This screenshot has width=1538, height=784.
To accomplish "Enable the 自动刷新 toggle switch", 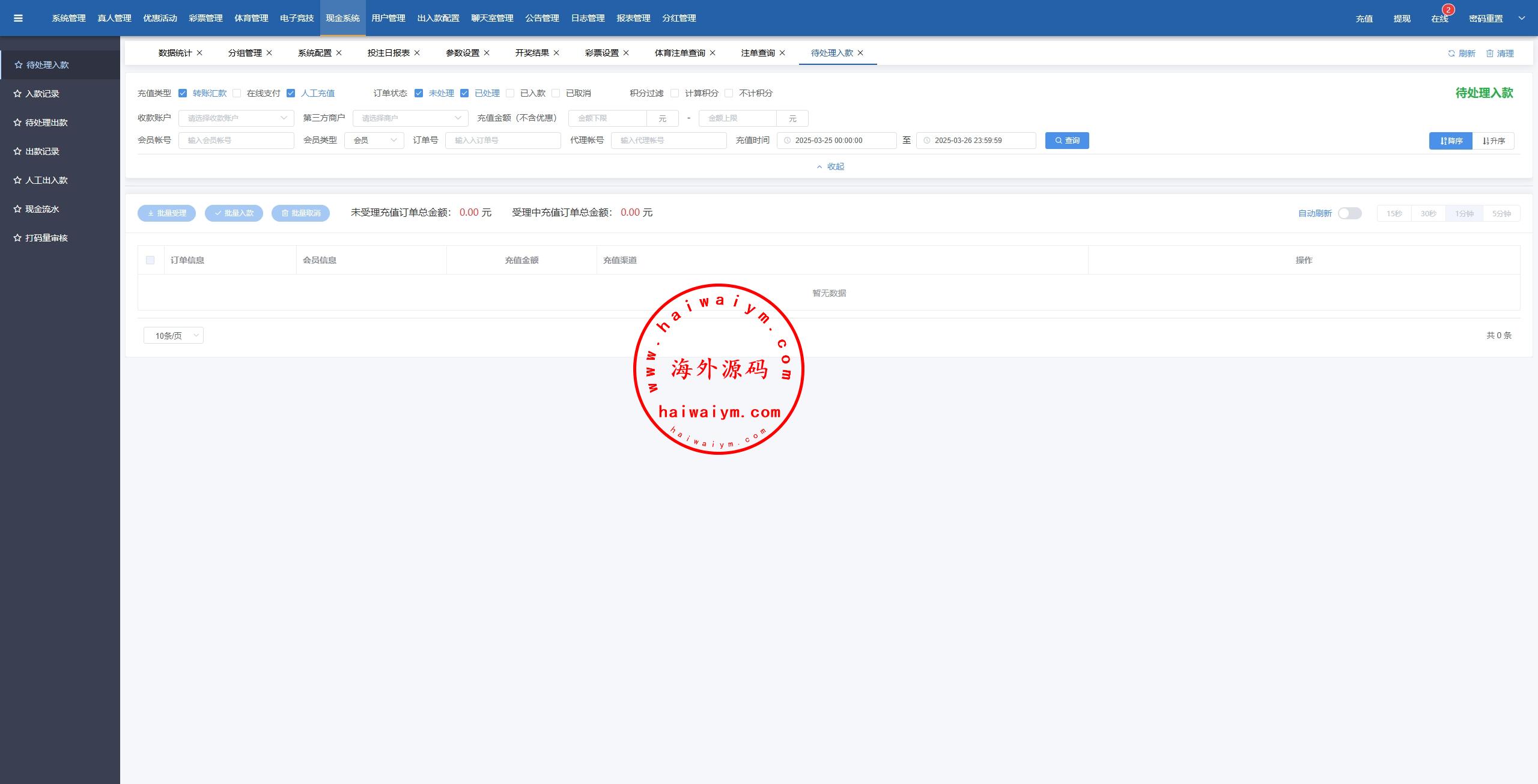I will pyautogui.click(x=1349, y=213).
